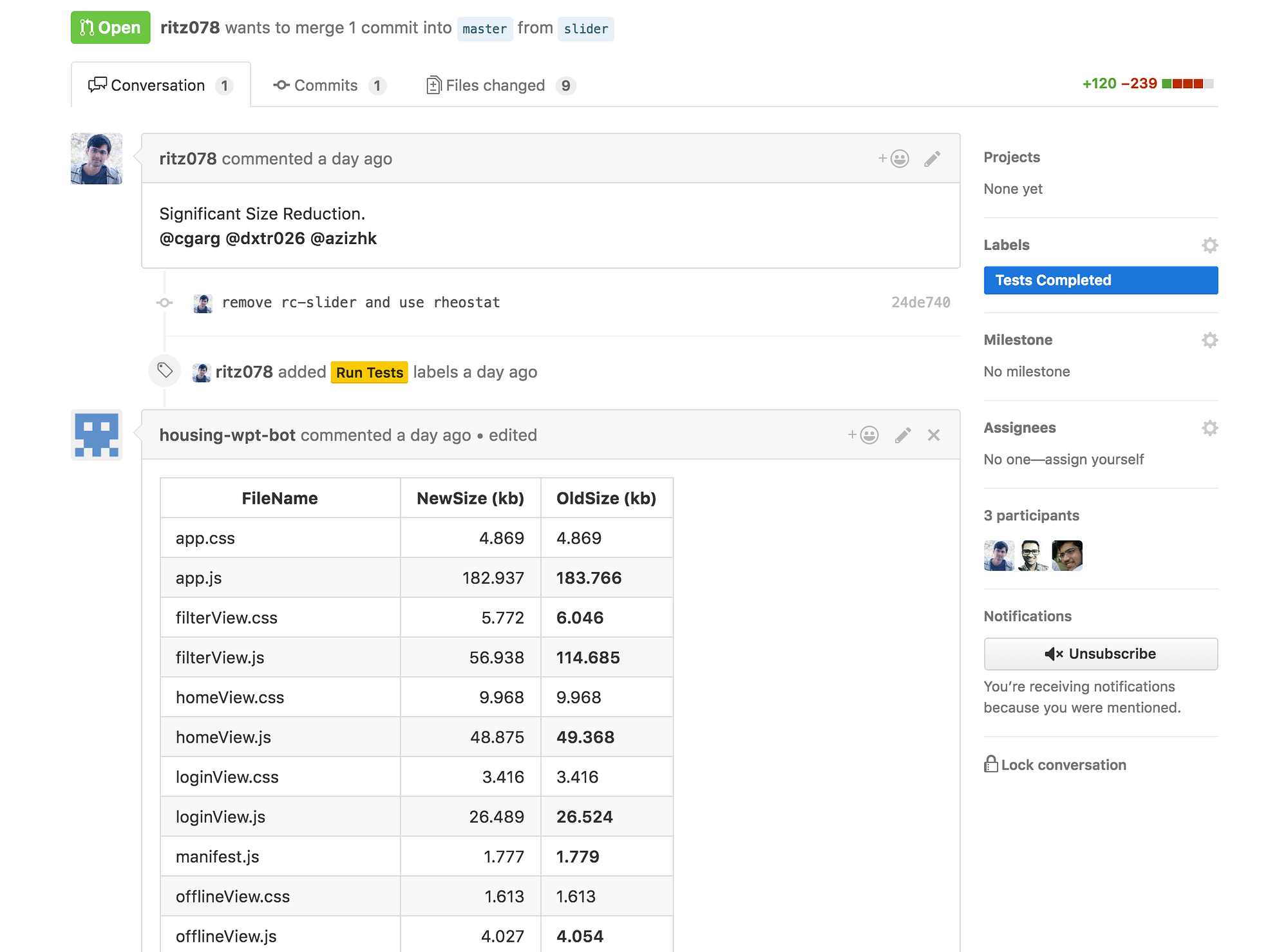The width and height of the screenshot is (1288, 952).
Task: Hide housing-wpt-bot's comment via the X icon
Action: [933, 435]
